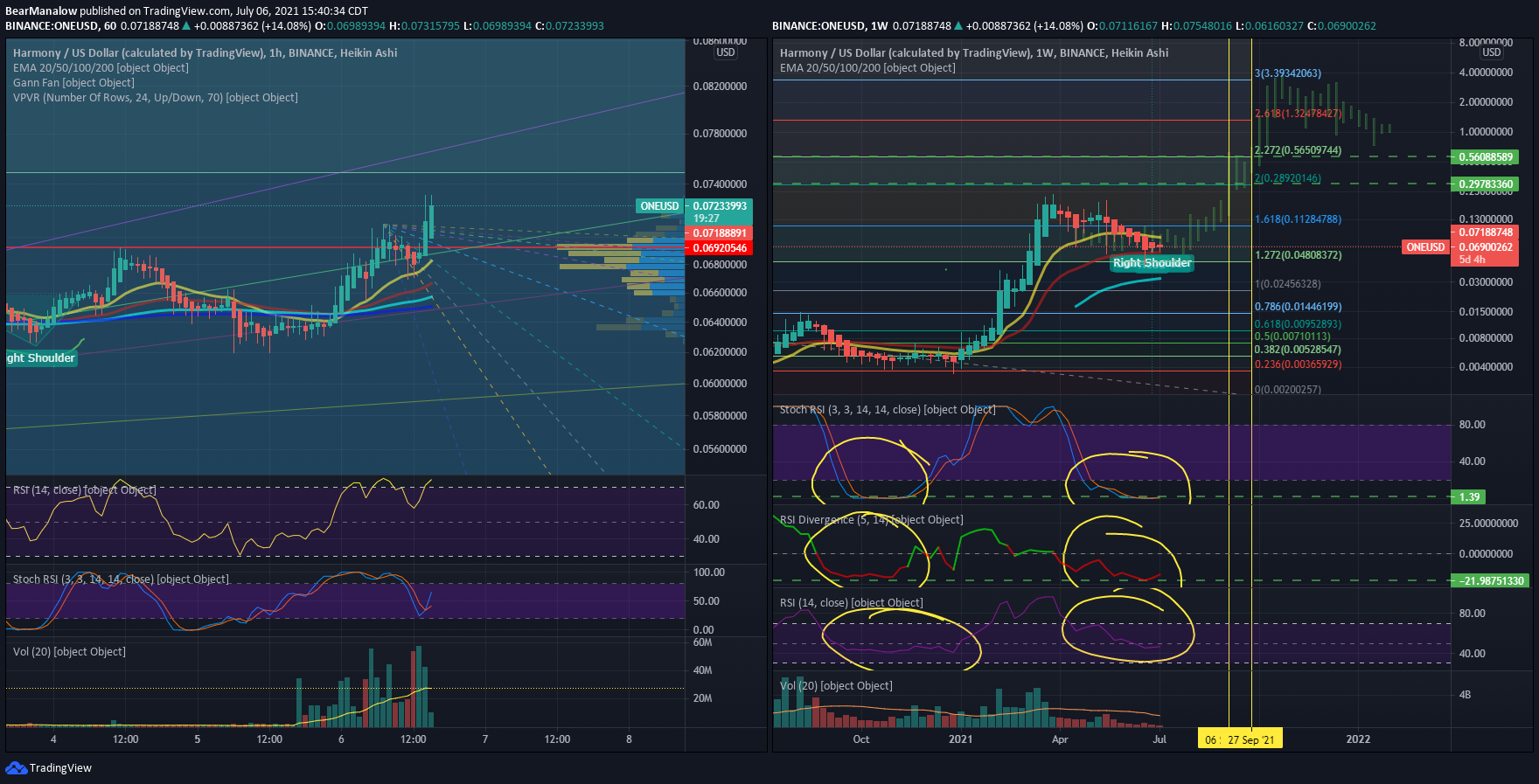Select the 2(0.28920146) Fibonacci level label
1539x784 pixels.
(1288, 178)
